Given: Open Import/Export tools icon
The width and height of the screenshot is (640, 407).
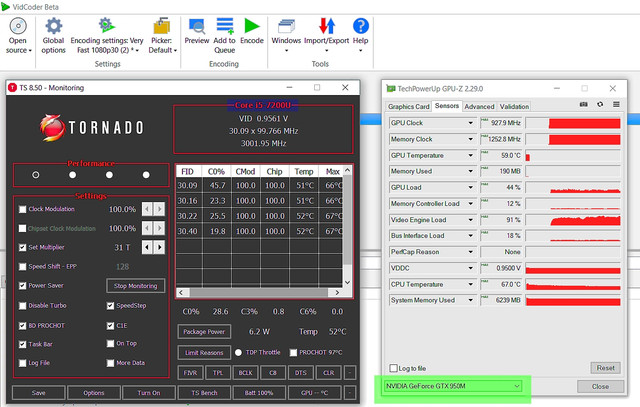Looking at the screenshot, I should pos(327,26).
